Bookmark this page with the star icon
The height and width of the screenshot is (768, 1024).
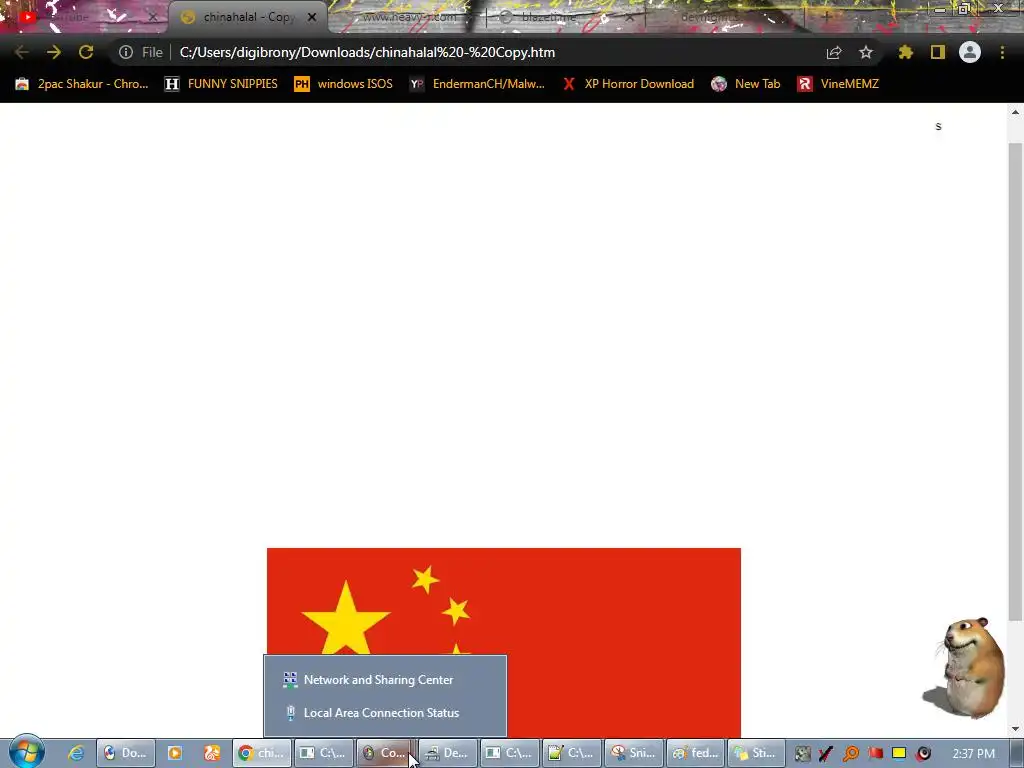[866, 52]
